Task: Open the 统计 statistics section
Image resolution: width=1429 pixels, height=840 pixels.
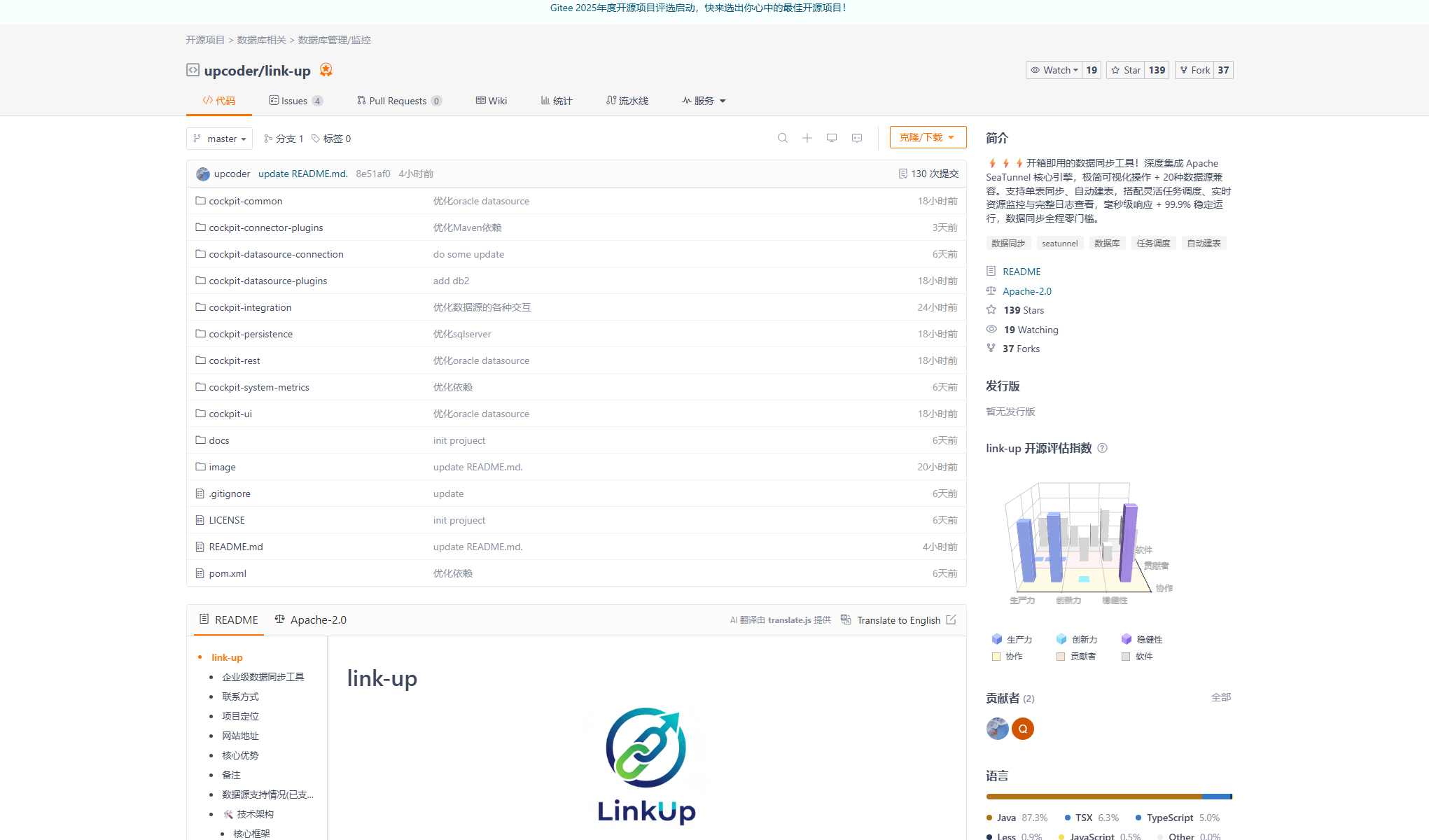Action: (x=557, y=100)
